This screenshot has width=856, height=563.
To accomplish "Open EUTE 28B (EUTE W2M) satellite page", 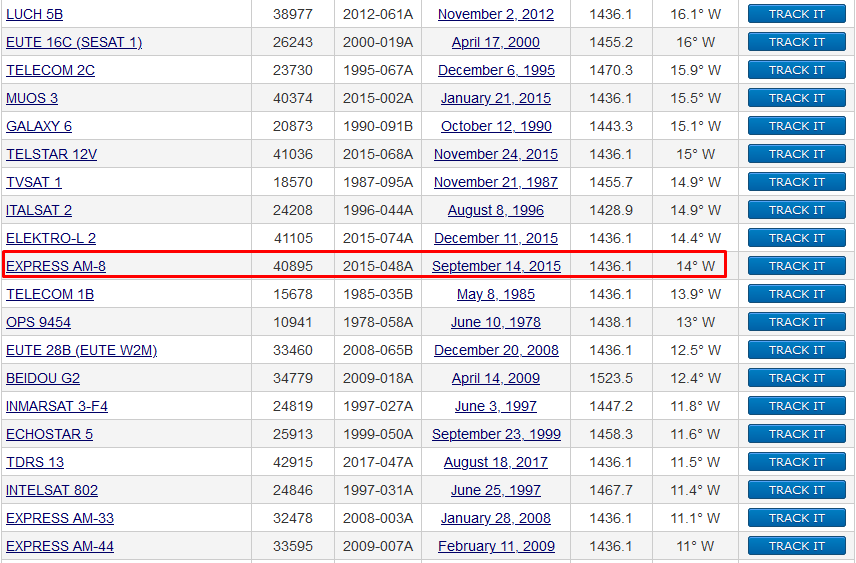I will pyautogui.click(x=81, y=351).
